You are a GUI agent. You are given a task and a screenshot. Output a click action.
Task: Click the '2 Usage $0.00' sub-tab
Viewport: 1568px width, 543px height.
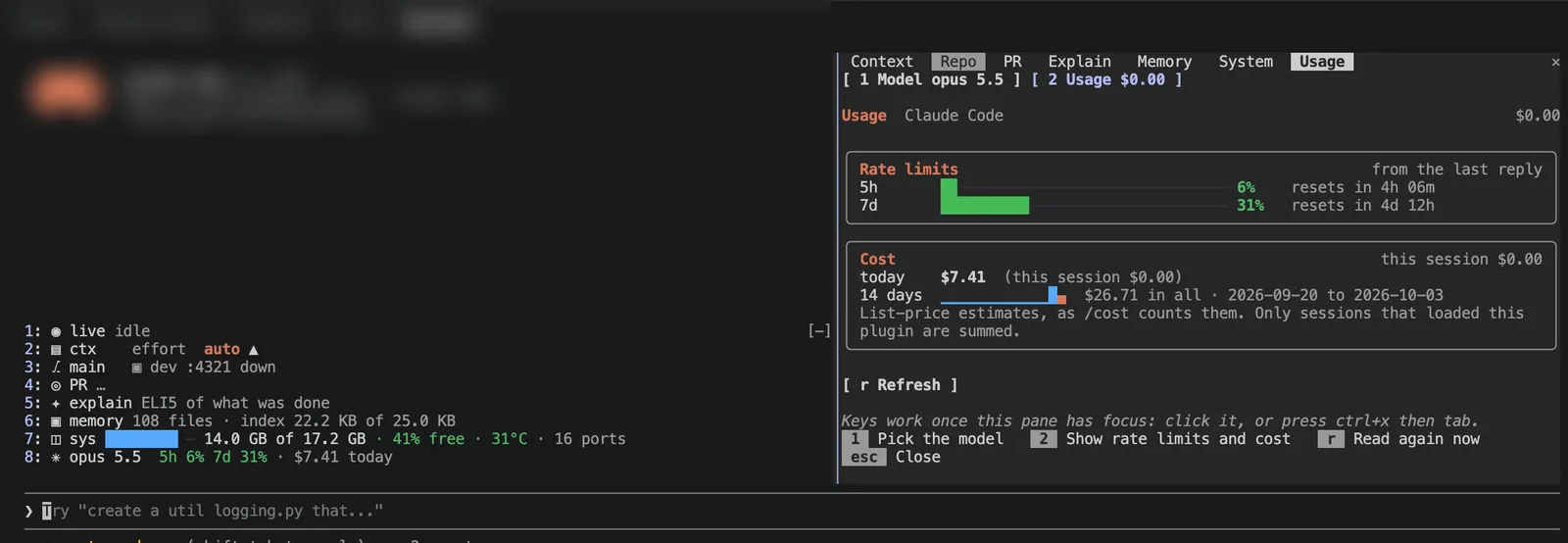click(x=1106, y=79)
